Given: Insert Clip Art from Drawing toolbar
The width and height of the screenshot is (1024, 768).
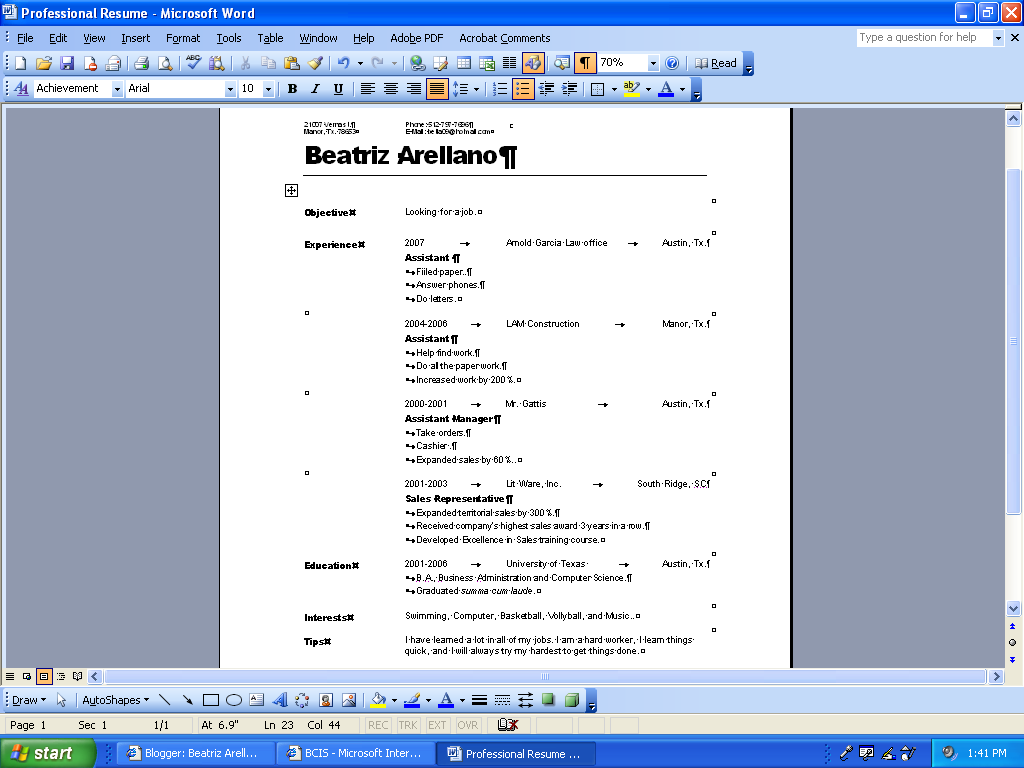Looking at the screenshot, I should (326, 700).
